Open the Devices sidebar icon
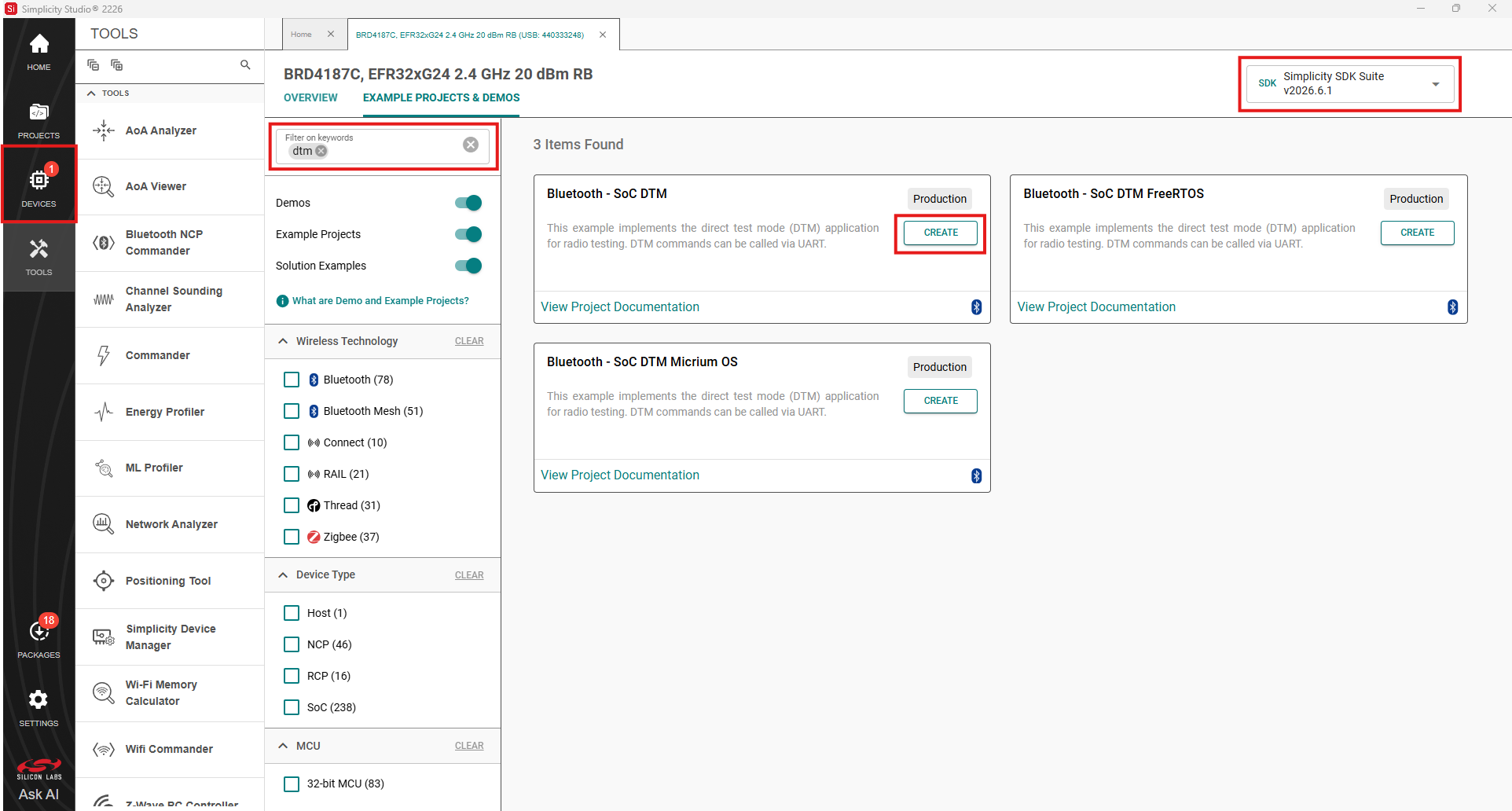This screenshot has height=811, width=1512. (39, 189)
